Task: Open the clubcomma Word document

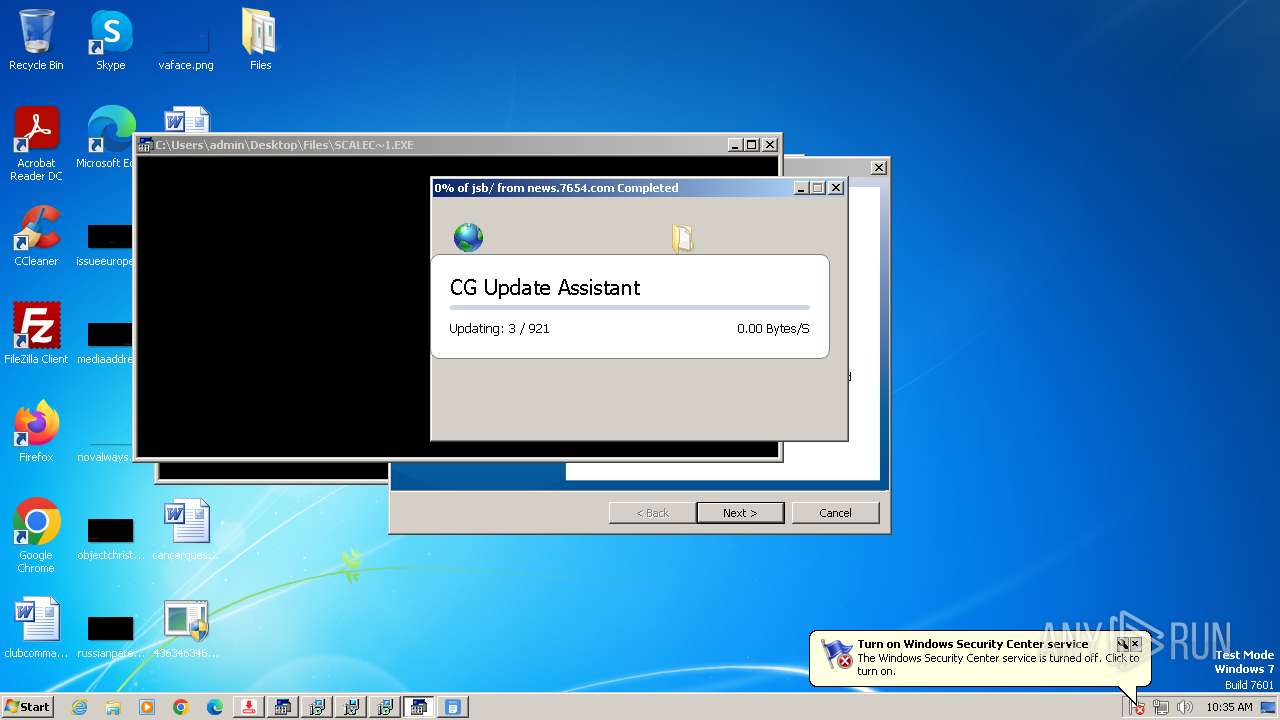Action: click(x=36, y=628)
